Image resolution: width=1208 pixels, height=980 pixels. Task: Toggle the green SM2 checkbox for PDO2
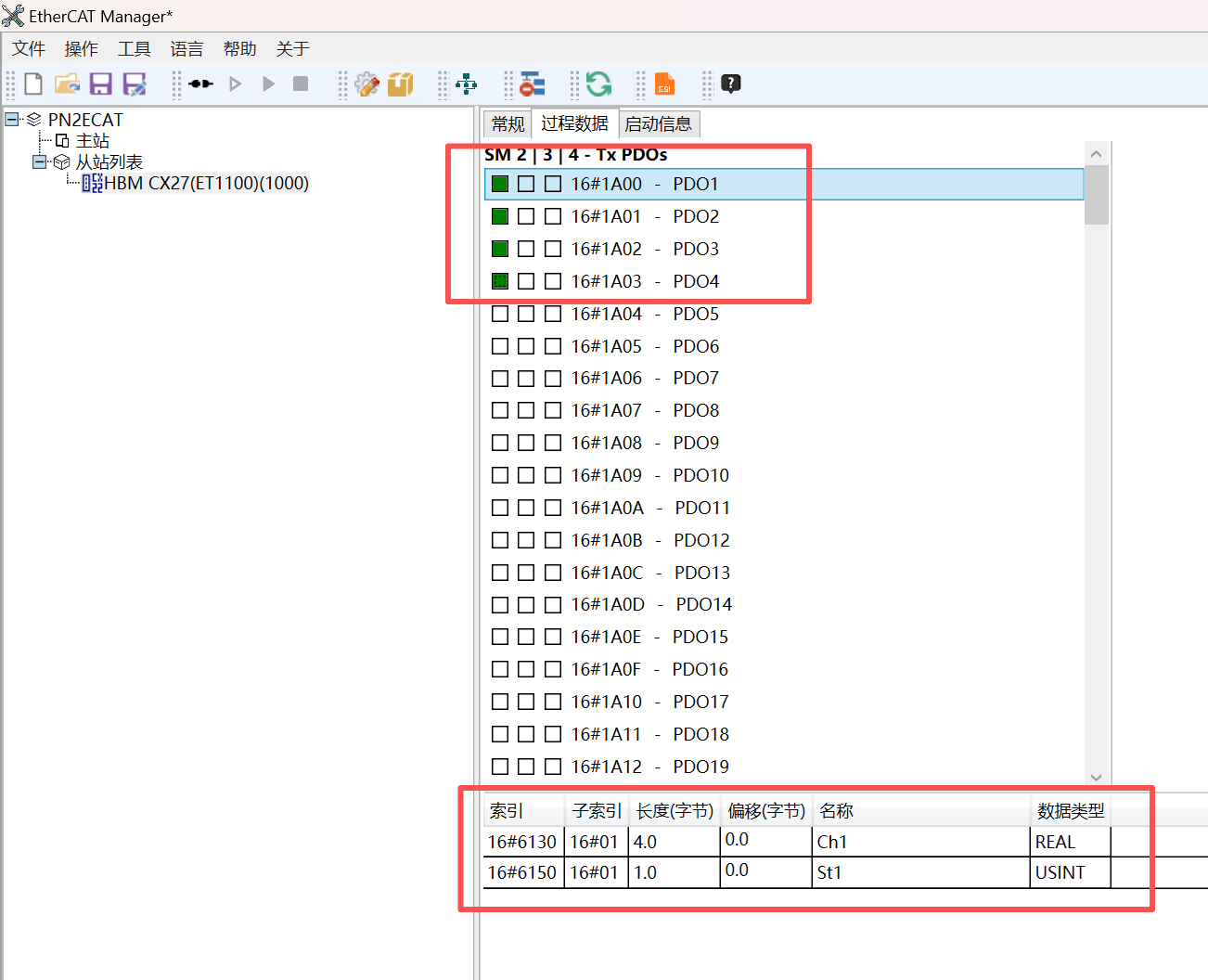click(500, 216)
